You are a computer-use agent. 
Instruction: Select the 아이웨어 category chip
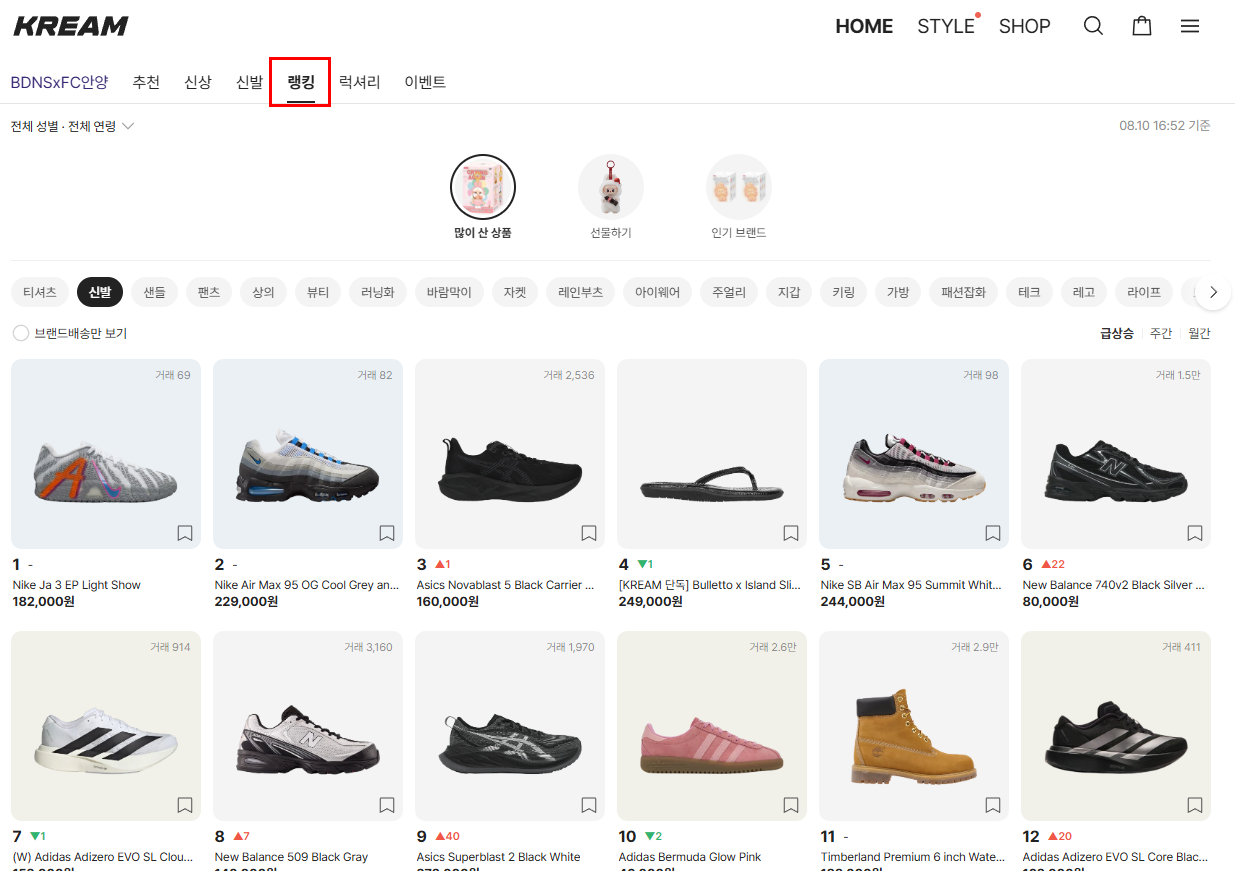[x=657, y=292]
